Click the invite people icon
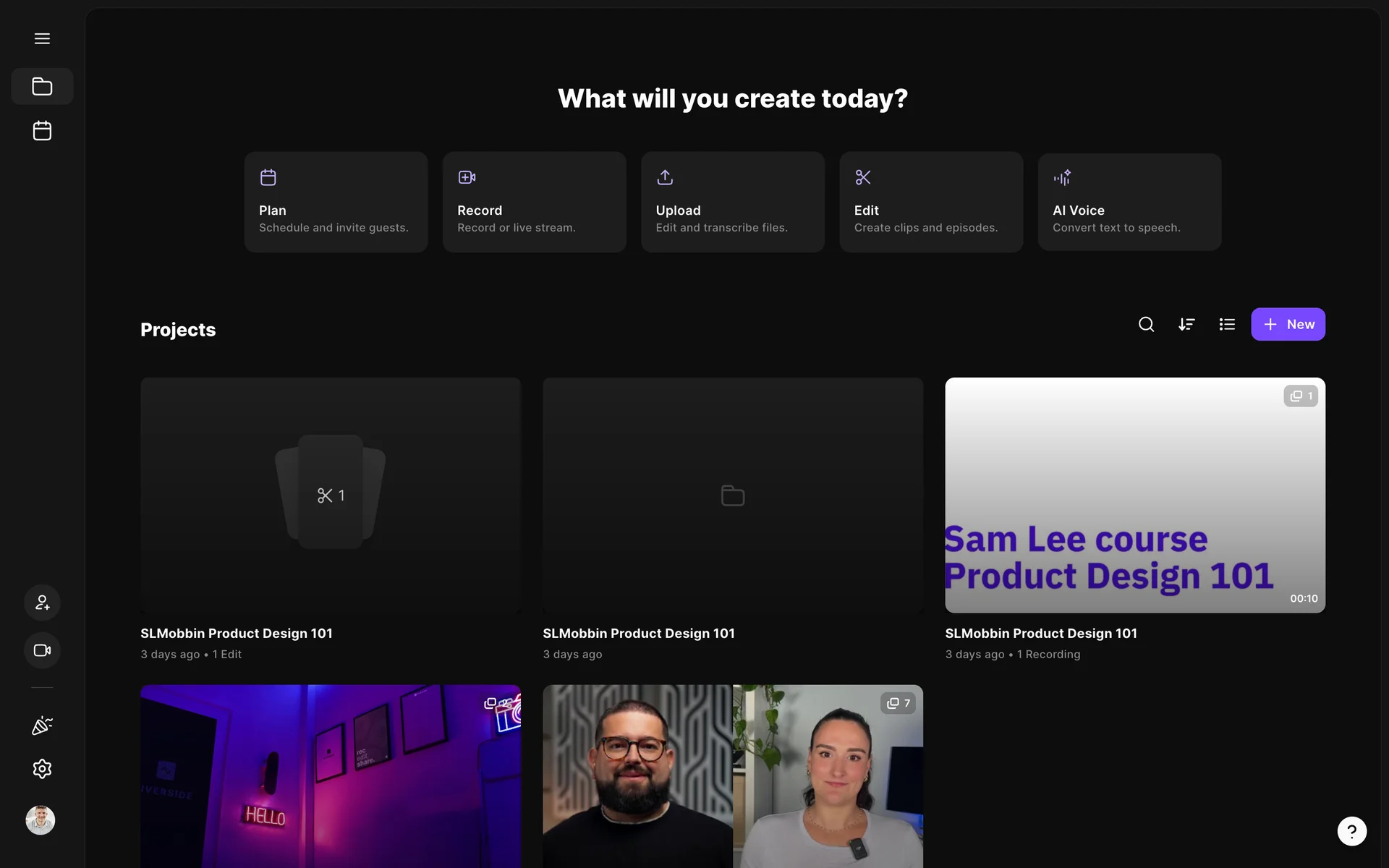Image resolution: width=1389 pixels, height=868 pixels. (x=42, y=603)
